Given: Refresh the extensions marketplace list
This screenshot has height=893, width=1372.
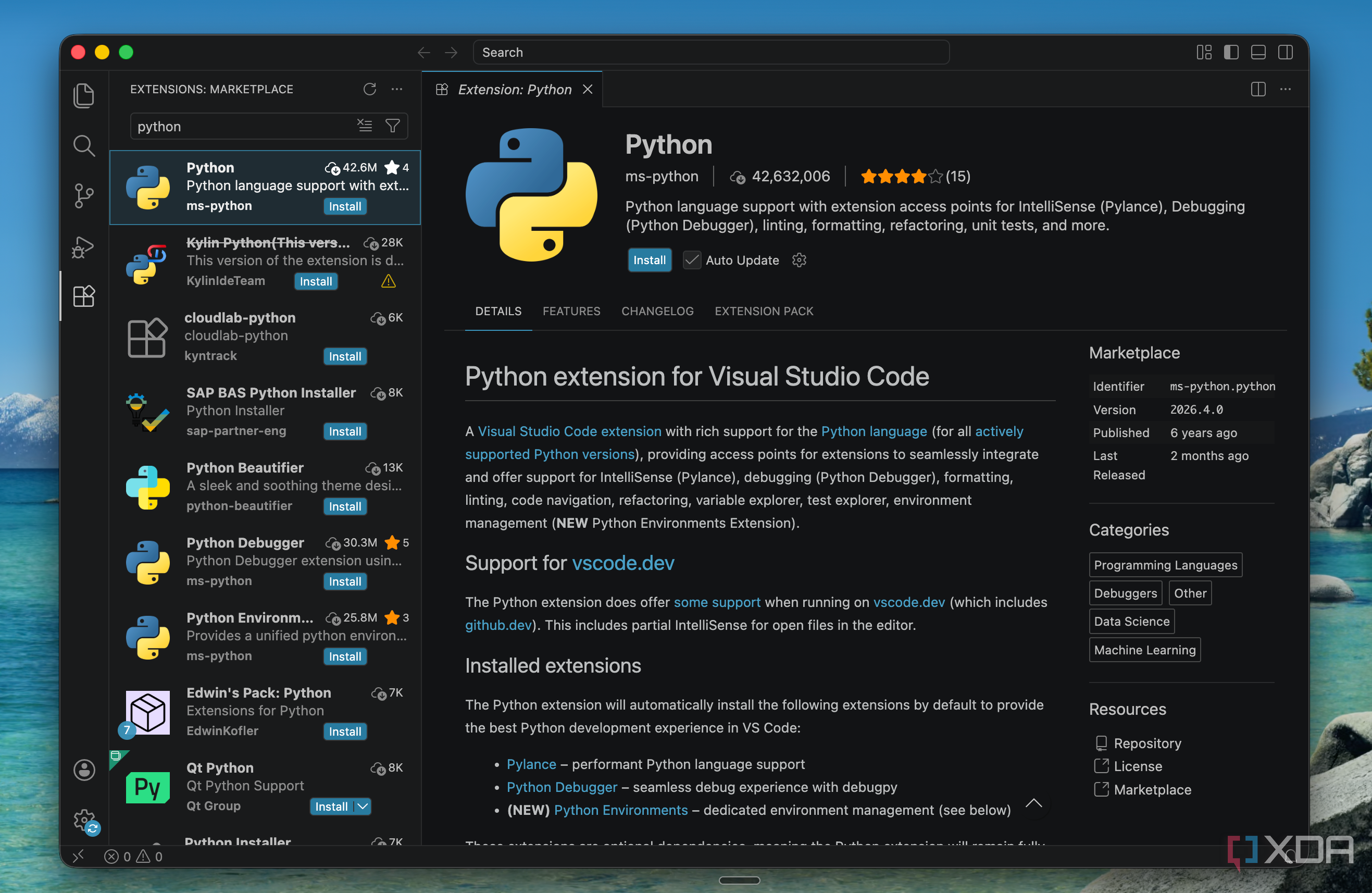Looking at the screenshot, I should tap(369, 89).
